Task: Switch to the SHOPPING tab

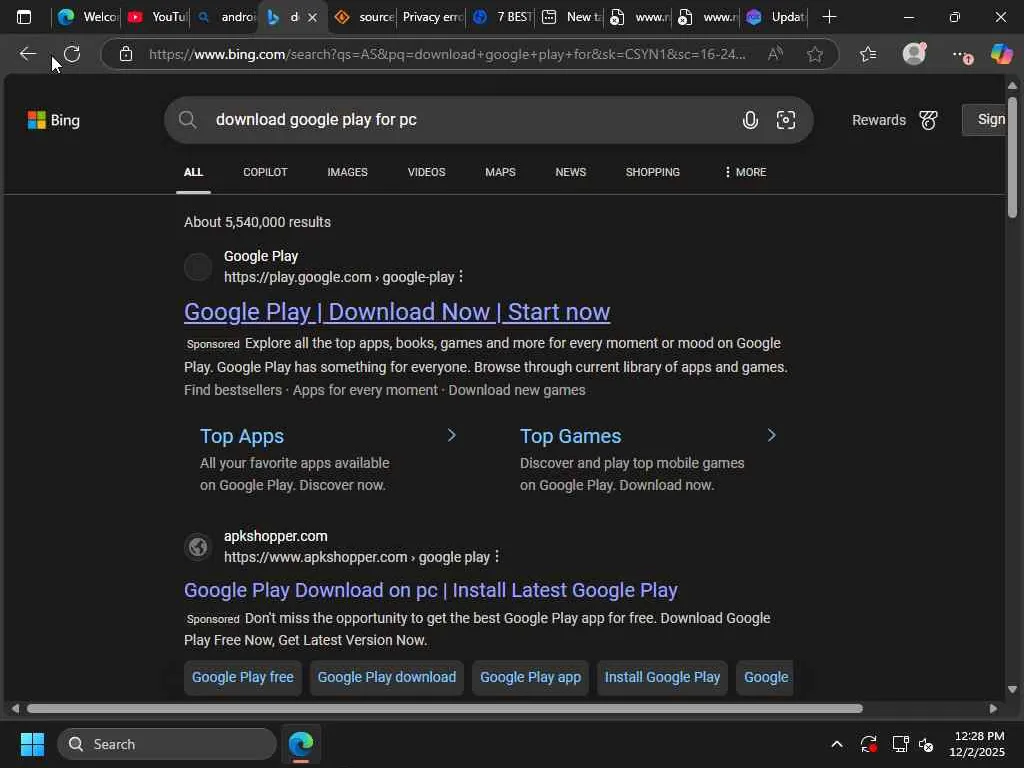Action: (652, 172)
